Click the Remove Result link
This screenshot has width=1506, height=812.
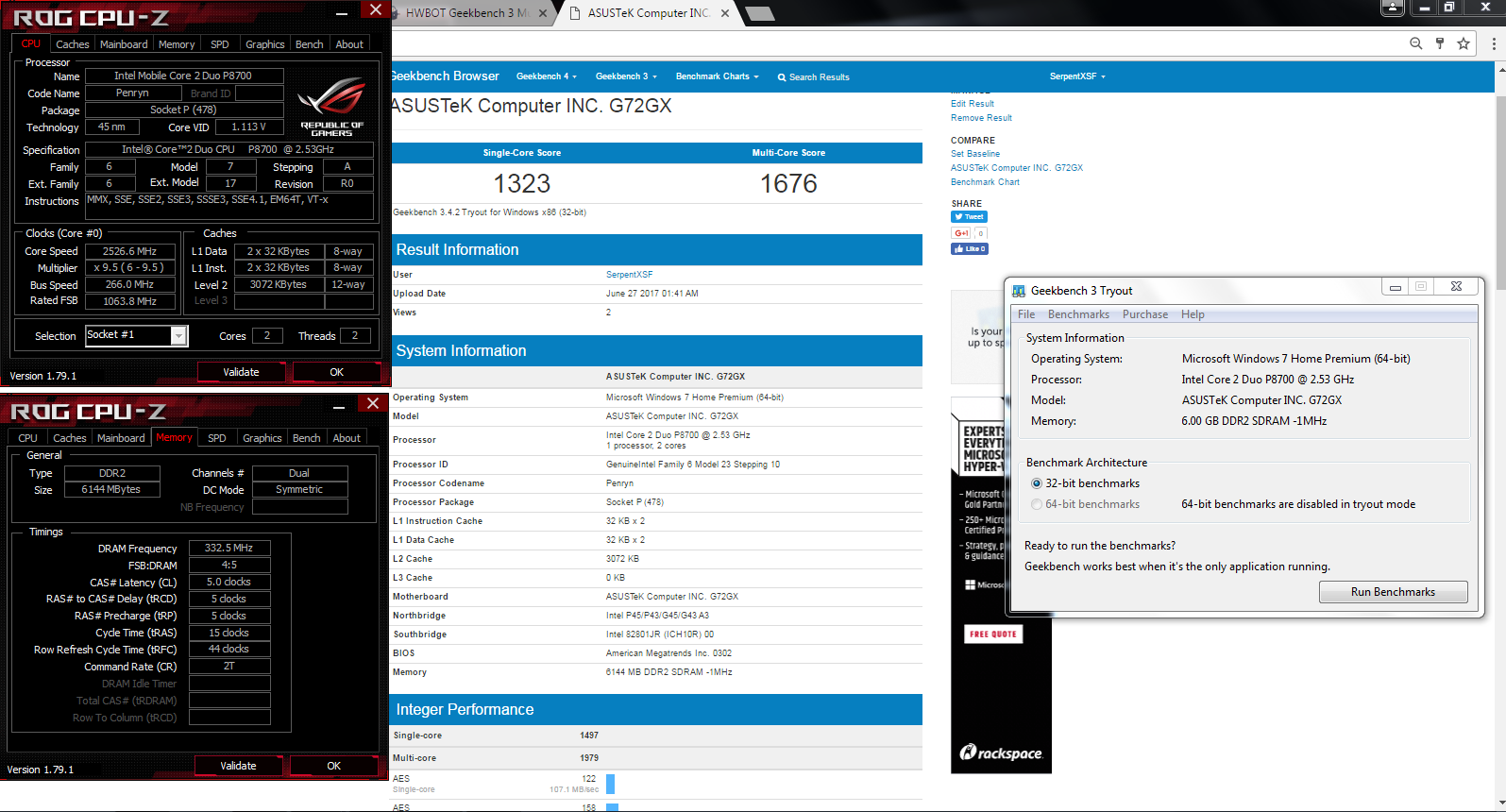tap(981, 118)
